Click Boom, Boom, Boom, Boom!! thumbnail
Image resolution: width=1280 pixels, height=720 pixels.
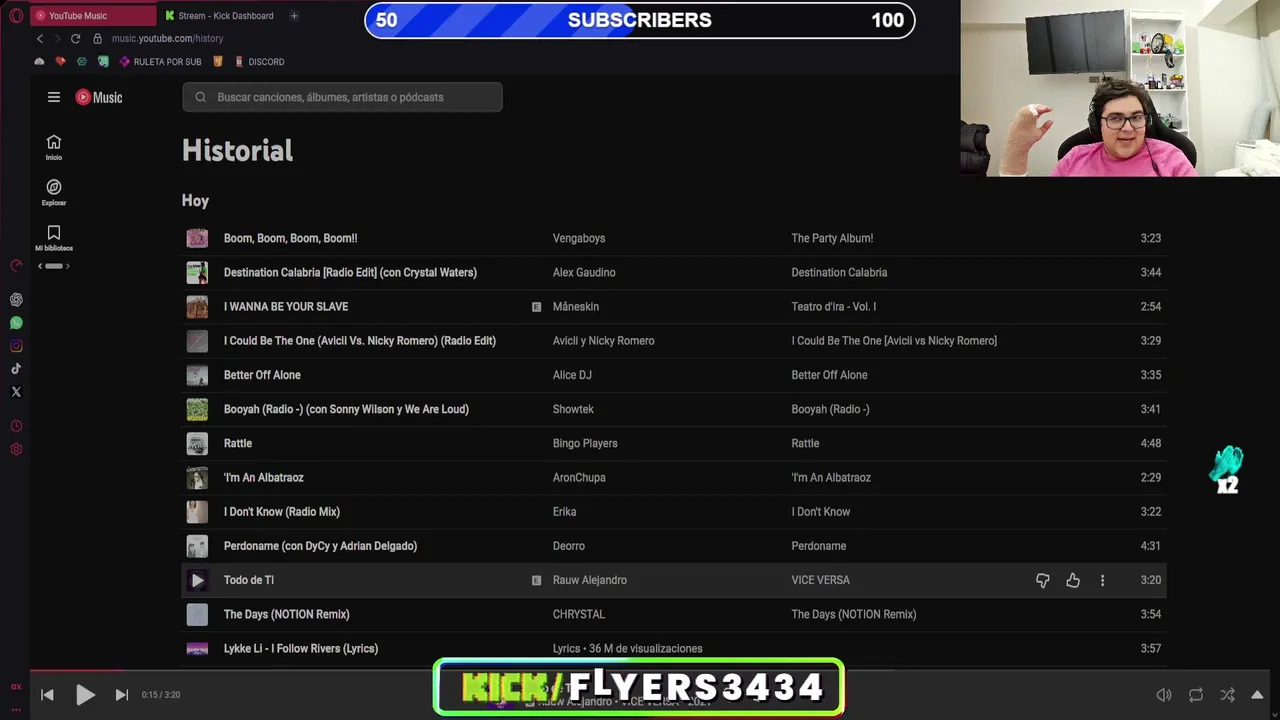pyautogui.click(x=197, y=238)
